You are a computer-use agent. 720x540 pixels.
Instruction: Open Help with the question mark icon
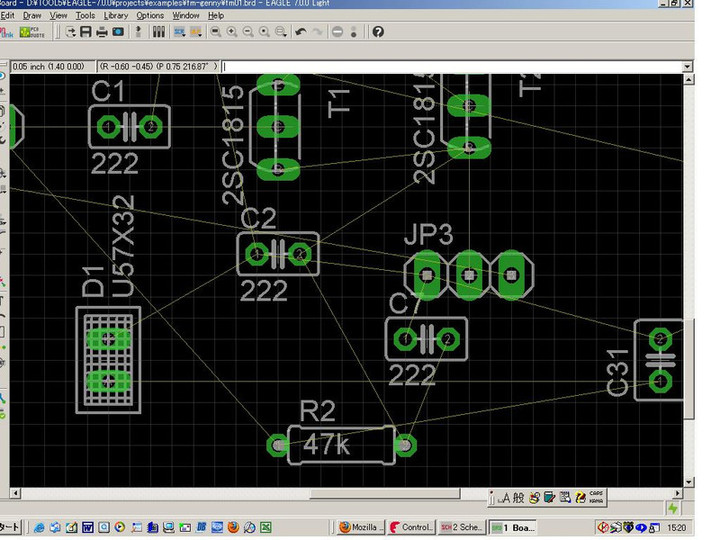pyautogui.click(x=378, y=32)
